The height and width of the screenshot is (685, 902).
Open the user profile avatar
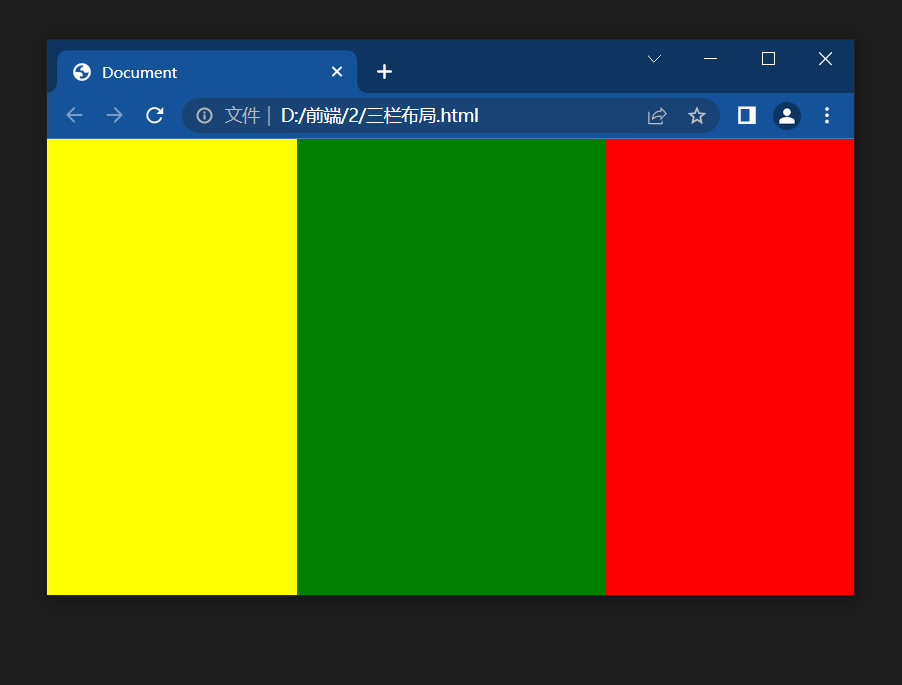[786, 116]
